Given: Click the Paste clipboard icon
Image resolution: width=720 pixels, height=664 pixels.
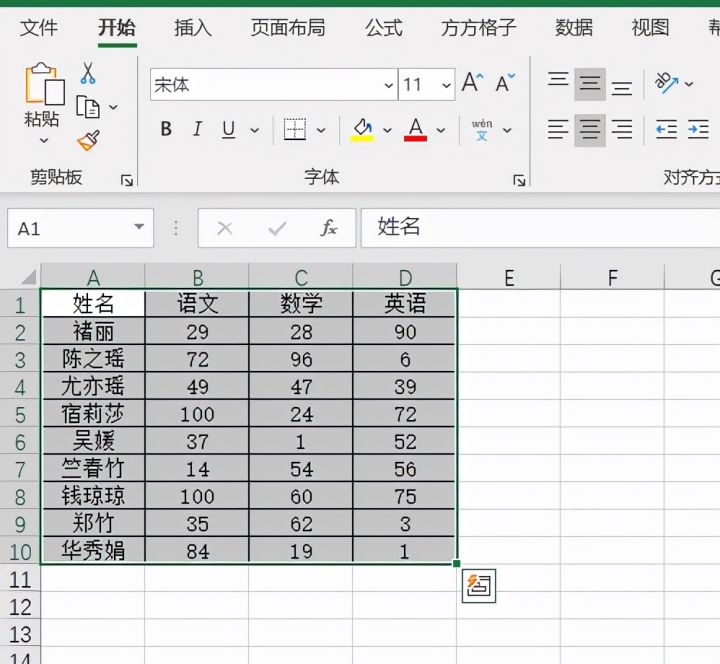Looking at the screenshot, I should pos(45,84).
